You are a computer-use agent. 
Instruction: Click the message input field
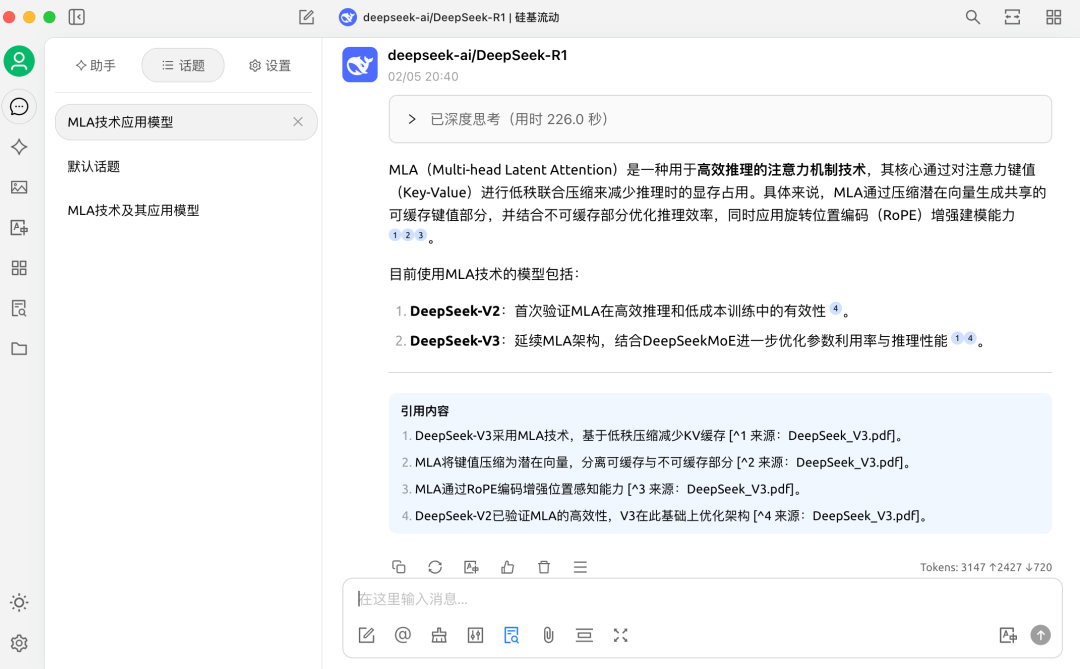pyautogui.click(x=702, y=599)
